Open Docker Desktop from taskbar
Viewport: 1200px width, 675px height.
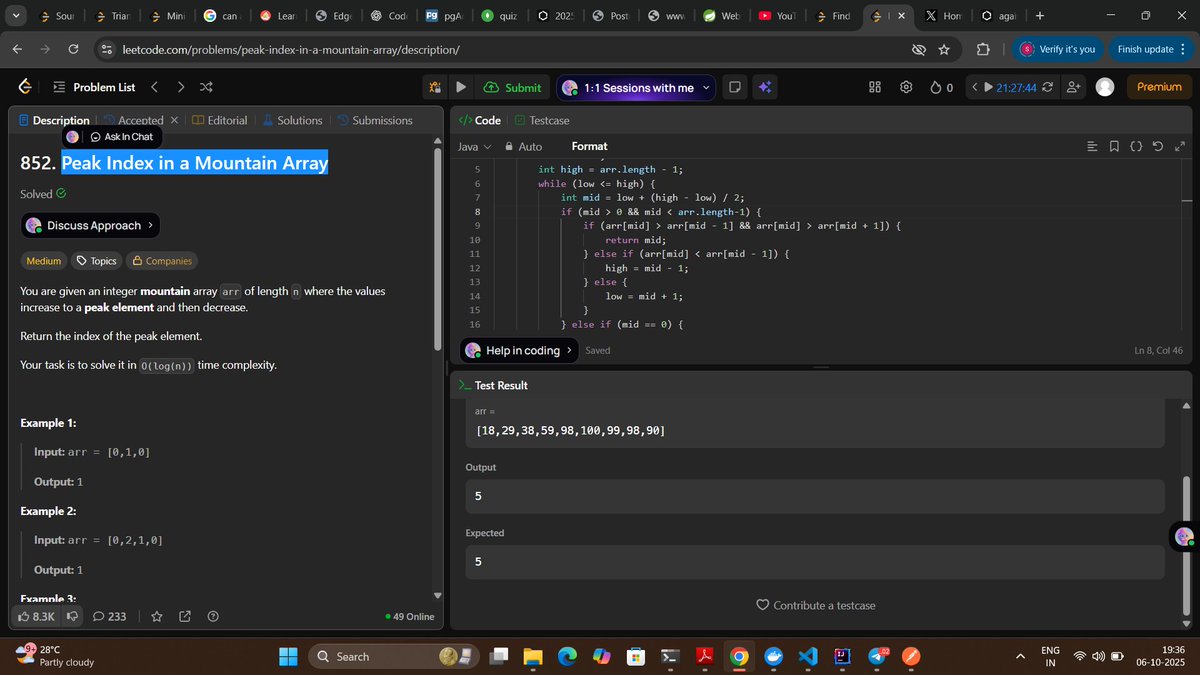point(773,656)
